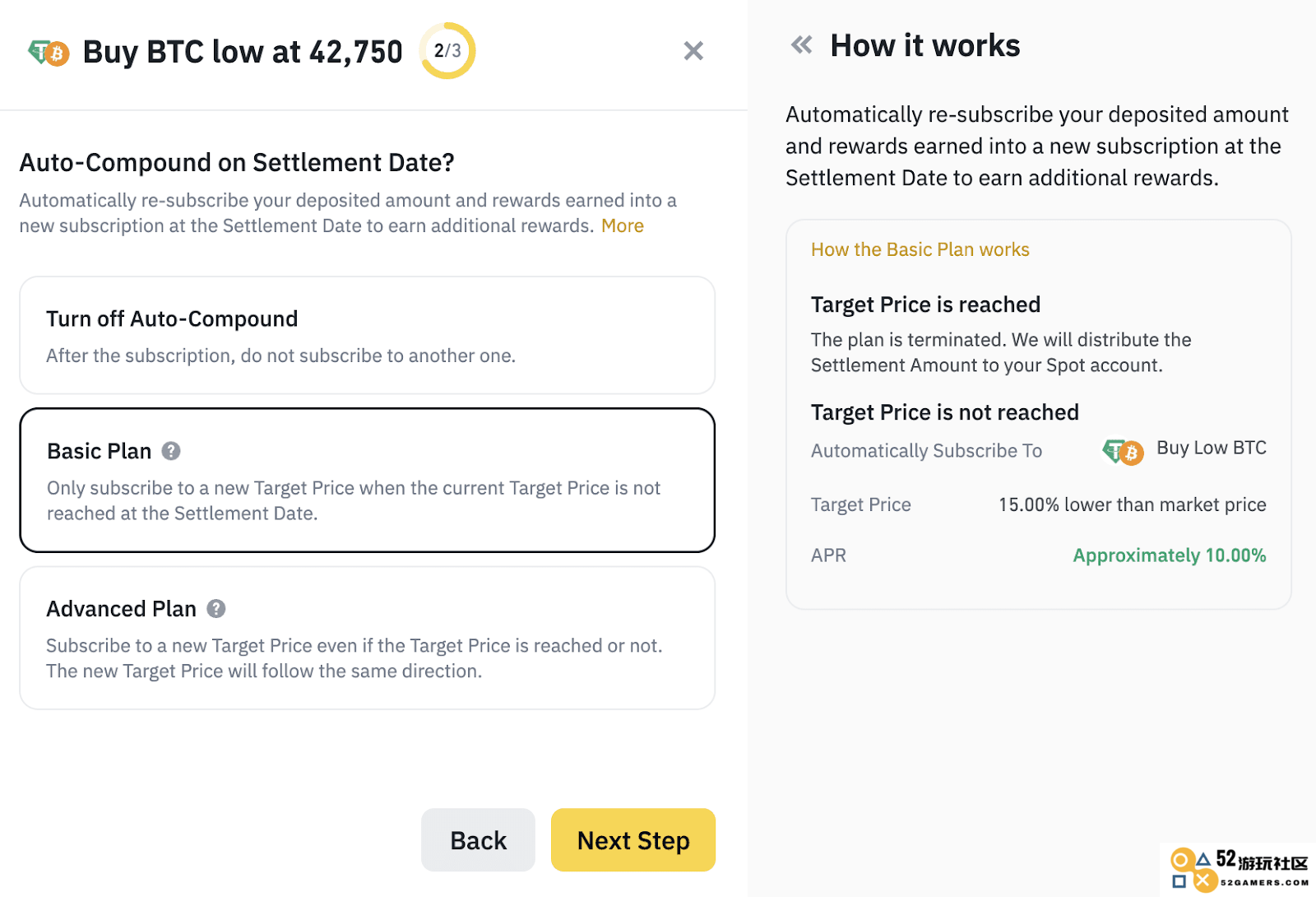Go back with the Back button
The image size is (1316, 897).
[x=478, y=840]
